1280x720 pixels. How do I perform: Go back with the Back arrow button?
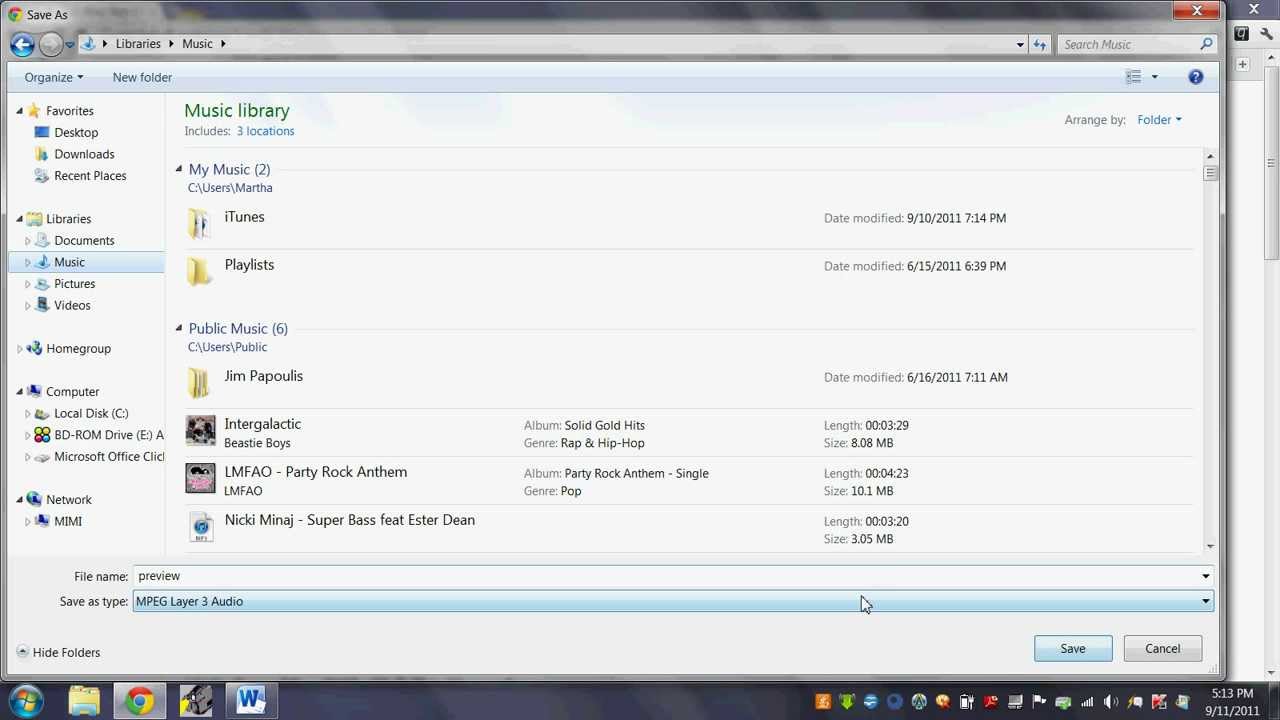[22, 44]
